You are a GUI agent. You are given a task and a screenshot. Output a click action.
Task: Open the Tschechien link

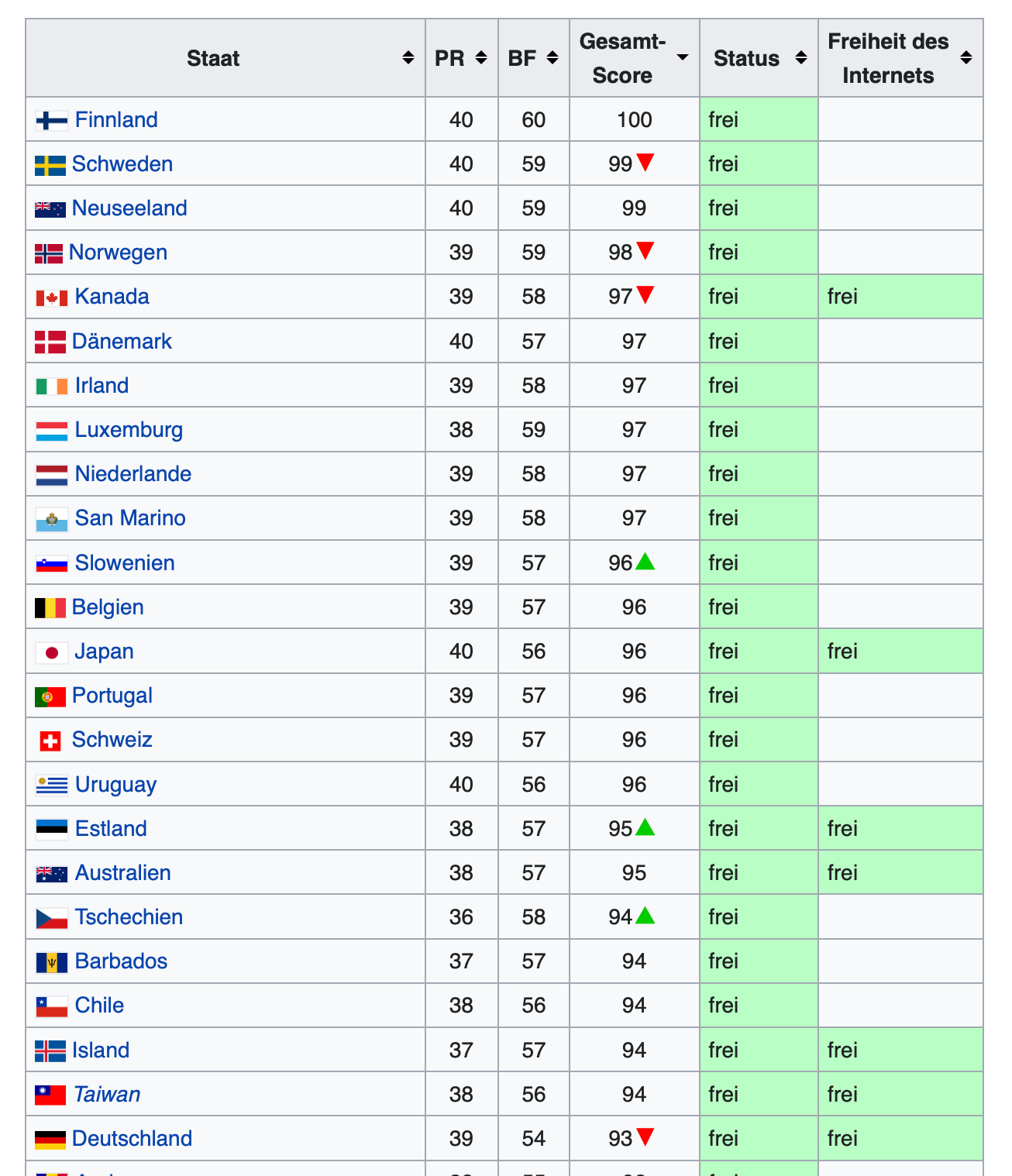coord(129,917)
